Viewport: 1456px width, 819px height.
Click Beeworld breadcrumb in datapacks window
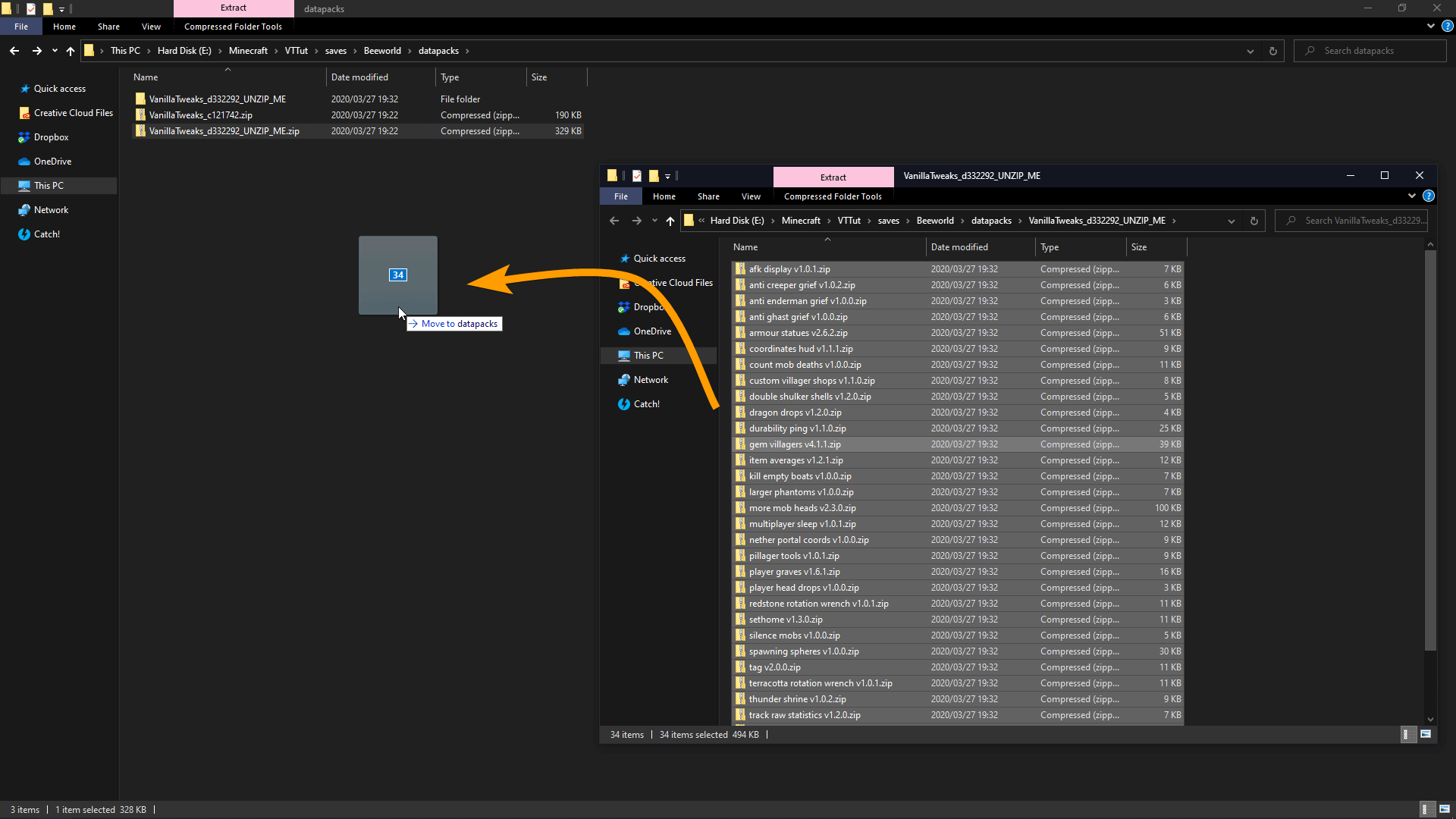[382, 51]
